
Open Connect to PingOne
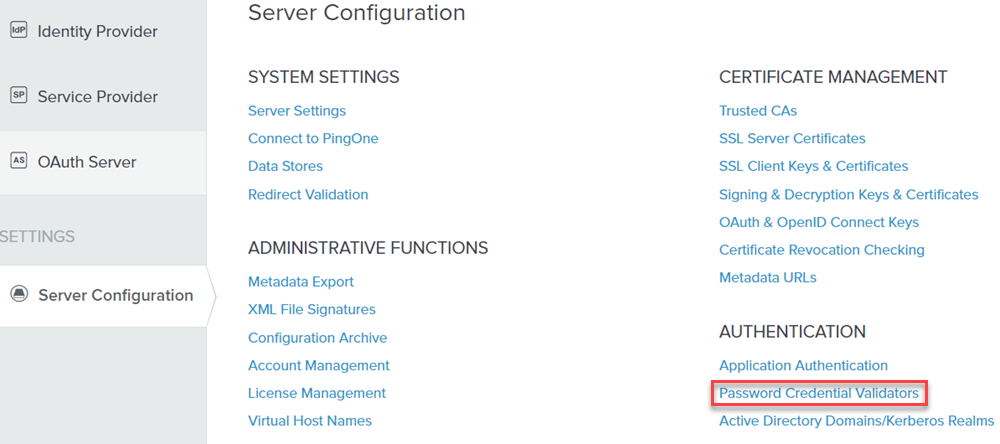(313, 138)
